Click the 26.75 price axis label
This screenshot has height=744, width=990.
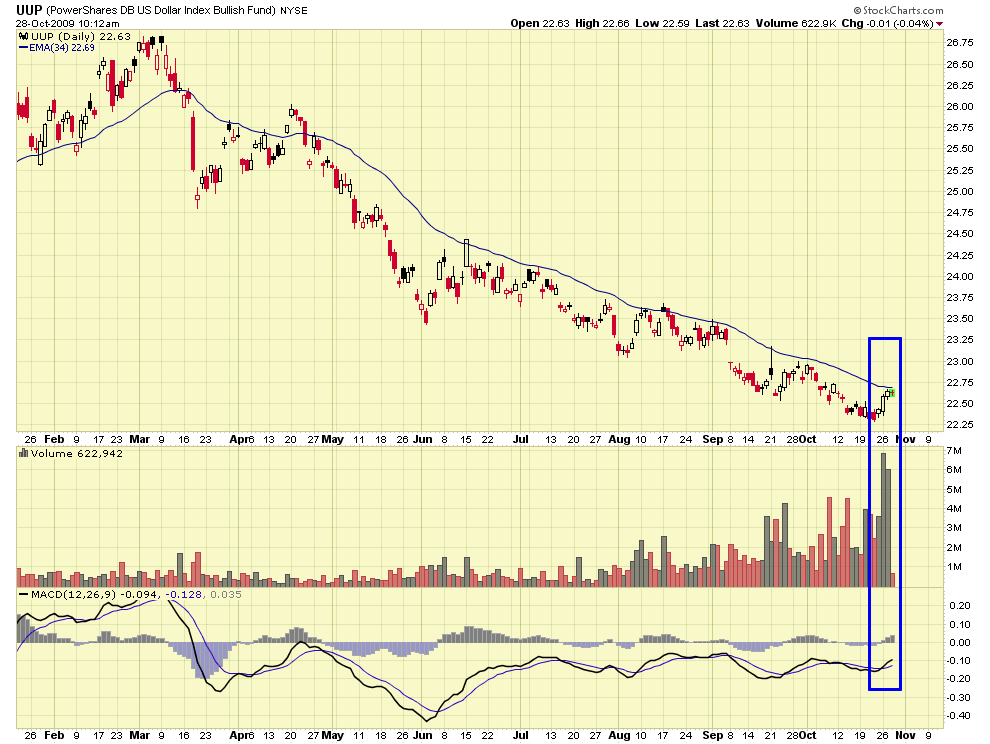click(960, 43)
